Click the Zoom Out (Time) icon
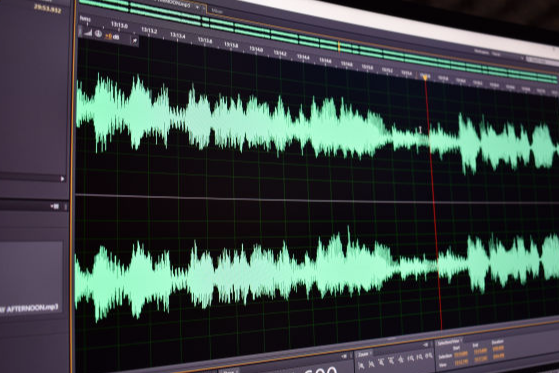559x373 pixels. coord(391,361)
